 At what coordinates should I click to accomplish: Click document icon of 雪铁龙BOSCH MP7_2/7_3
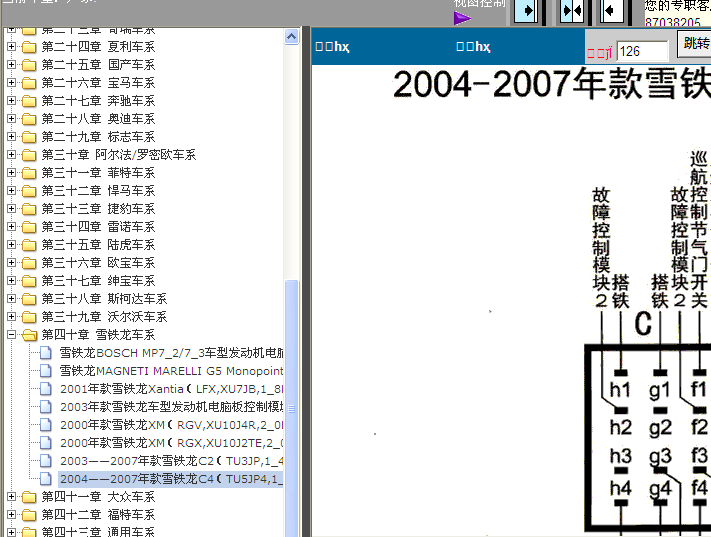click(46, 353)
